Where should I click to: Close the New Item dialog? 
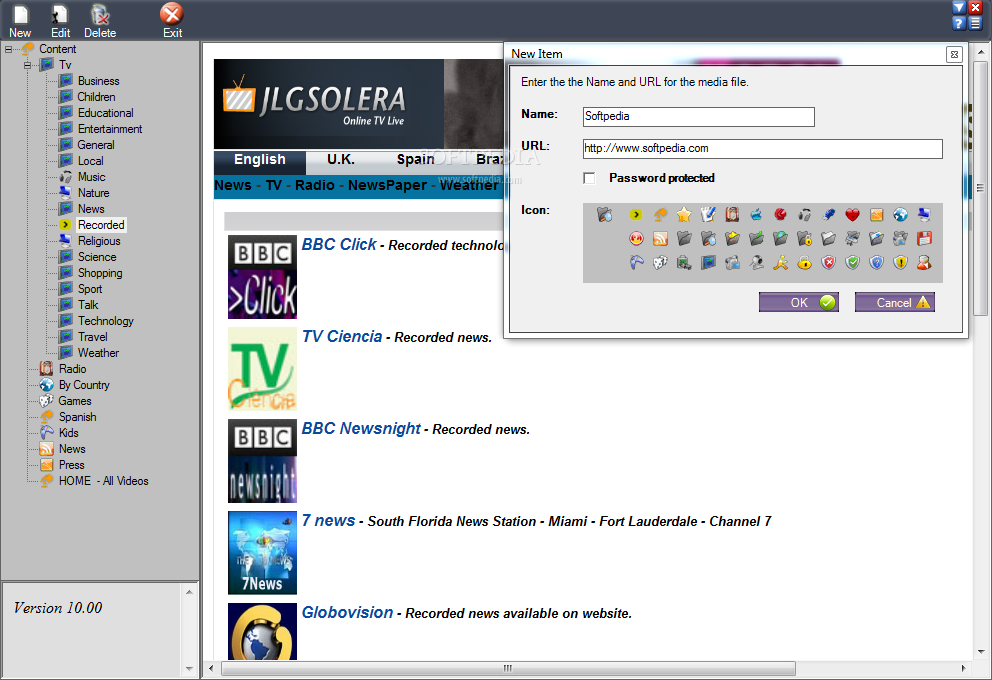[x=954, y=54]
